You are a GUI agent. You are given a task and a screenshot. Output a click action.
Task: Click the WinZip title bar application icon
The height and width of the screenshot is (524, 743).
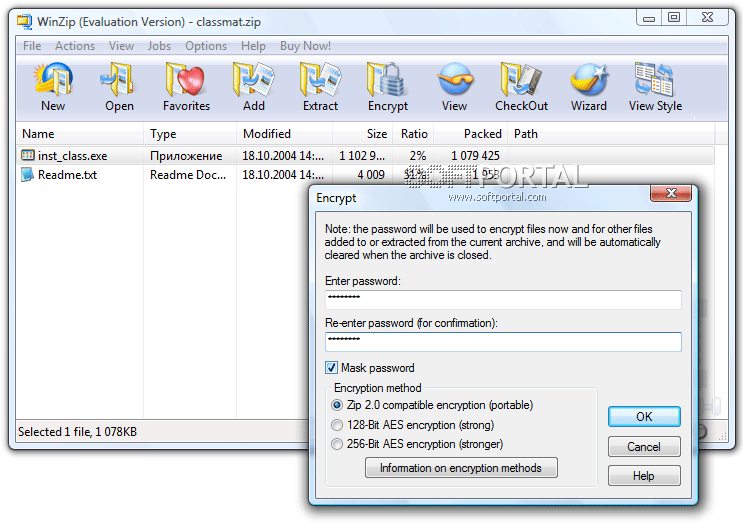[x=25, y=22]
